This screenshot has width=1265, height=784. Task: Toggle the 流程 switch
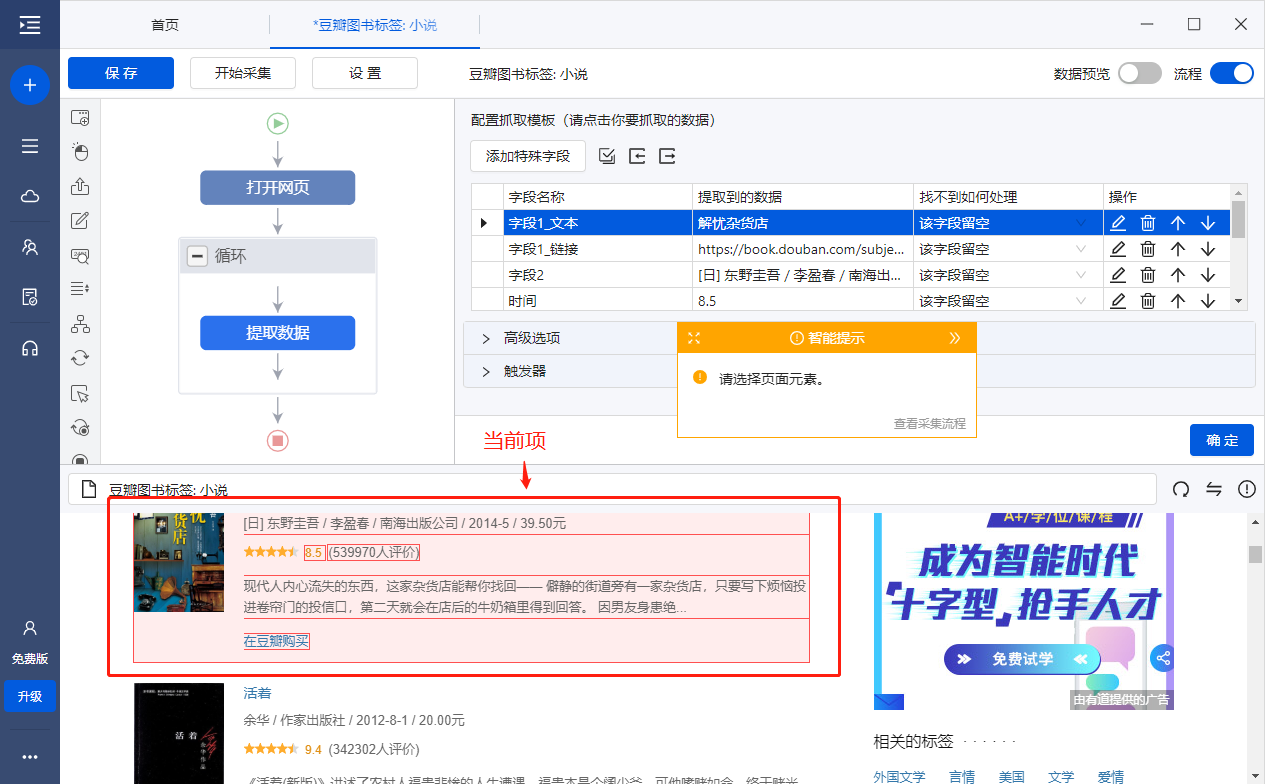(x=1232, y=73)
